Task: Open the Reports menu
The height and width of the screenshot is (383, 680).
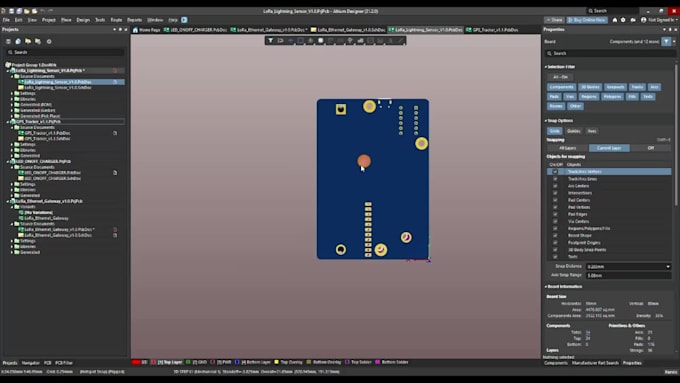Action: (134, 20)
